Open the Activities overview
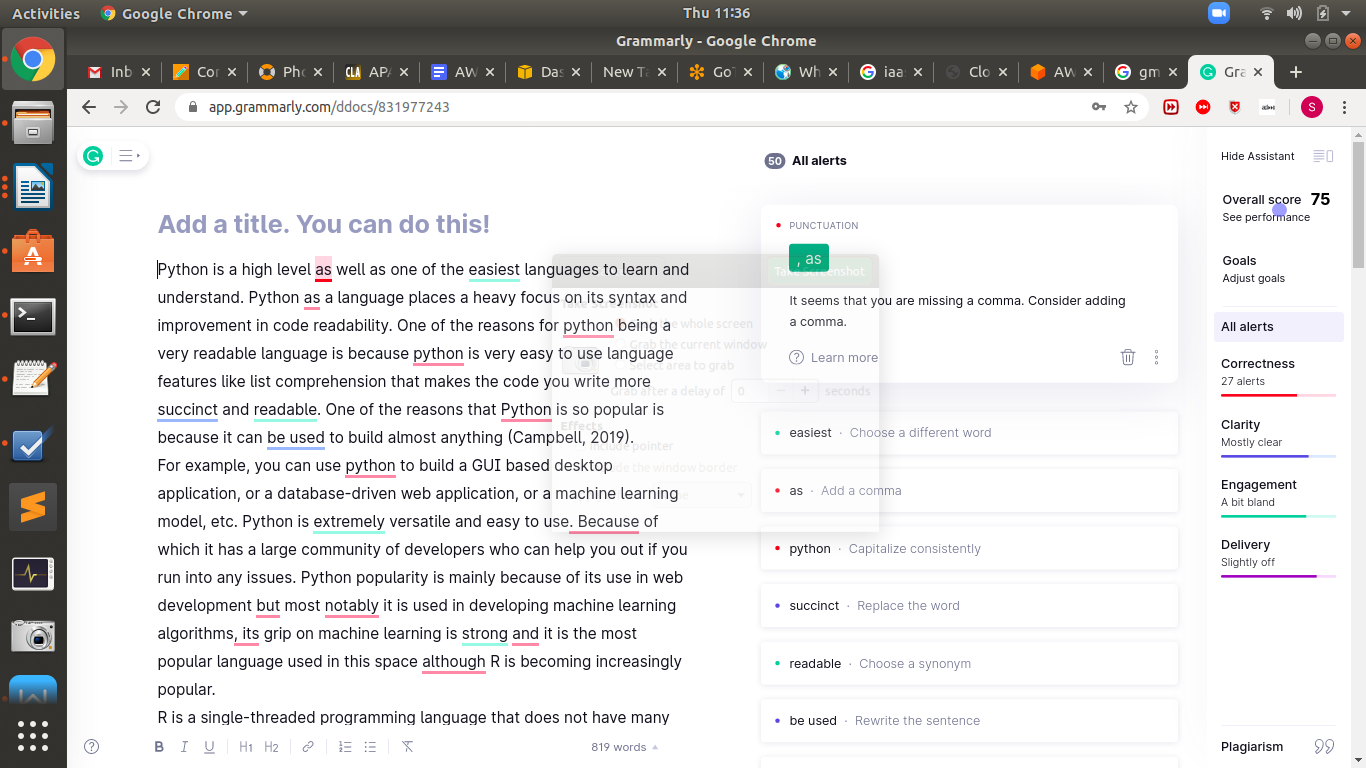 (46, 13)
